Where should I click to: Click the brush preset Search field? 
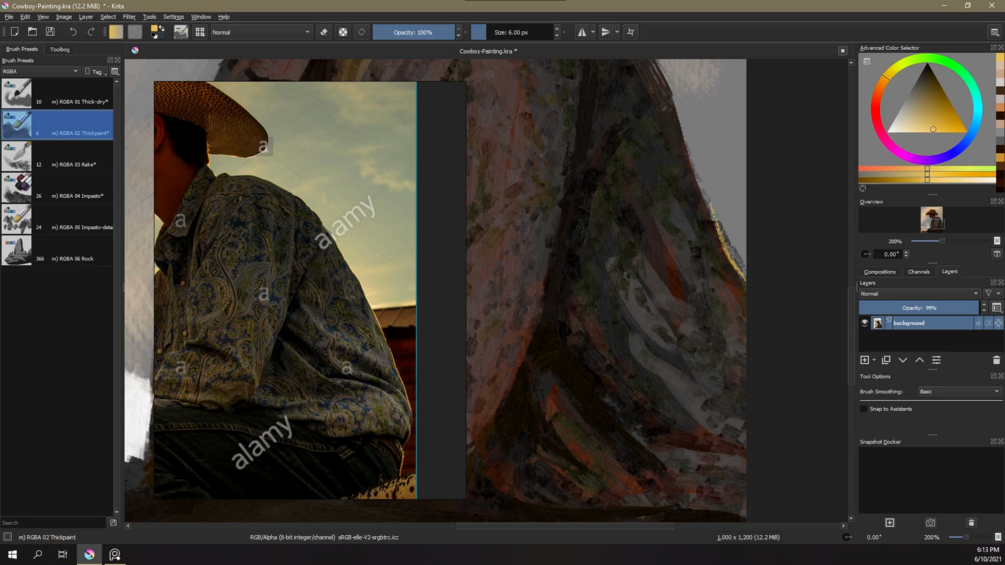click(54, 523)
